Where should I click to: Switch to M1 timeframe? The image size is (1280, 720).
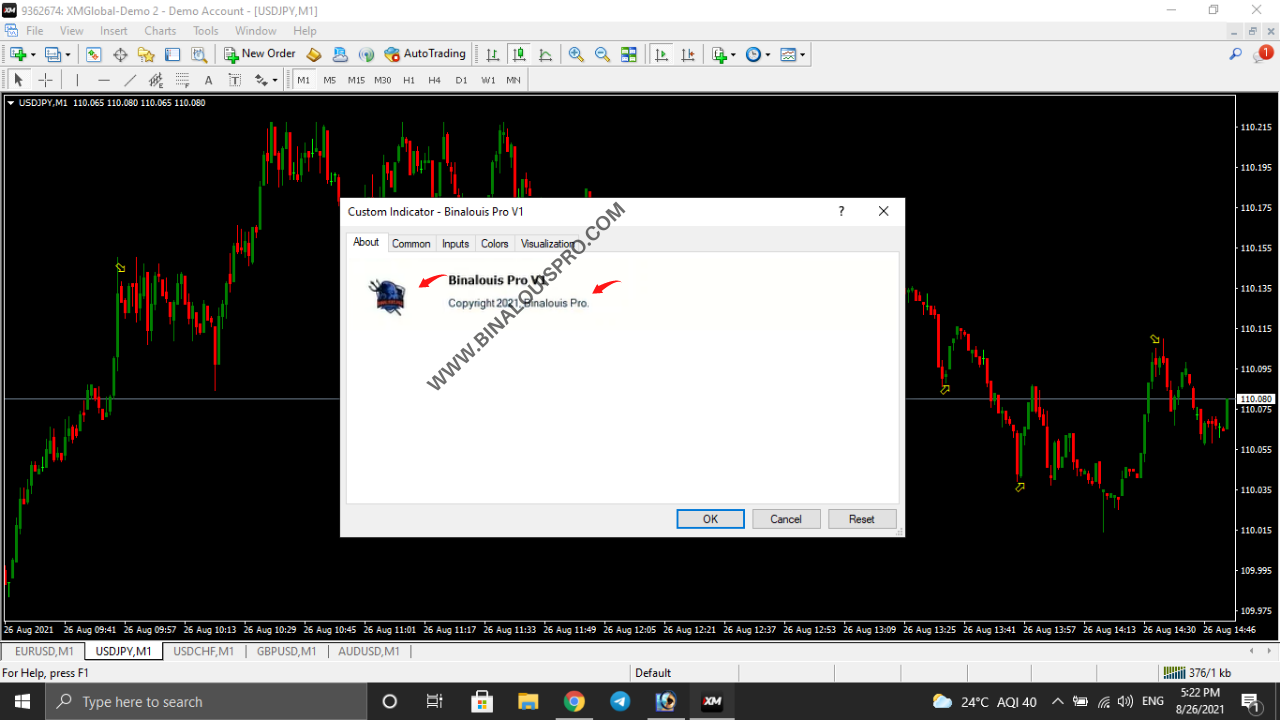pyautogui.click(x=304, y=80)
